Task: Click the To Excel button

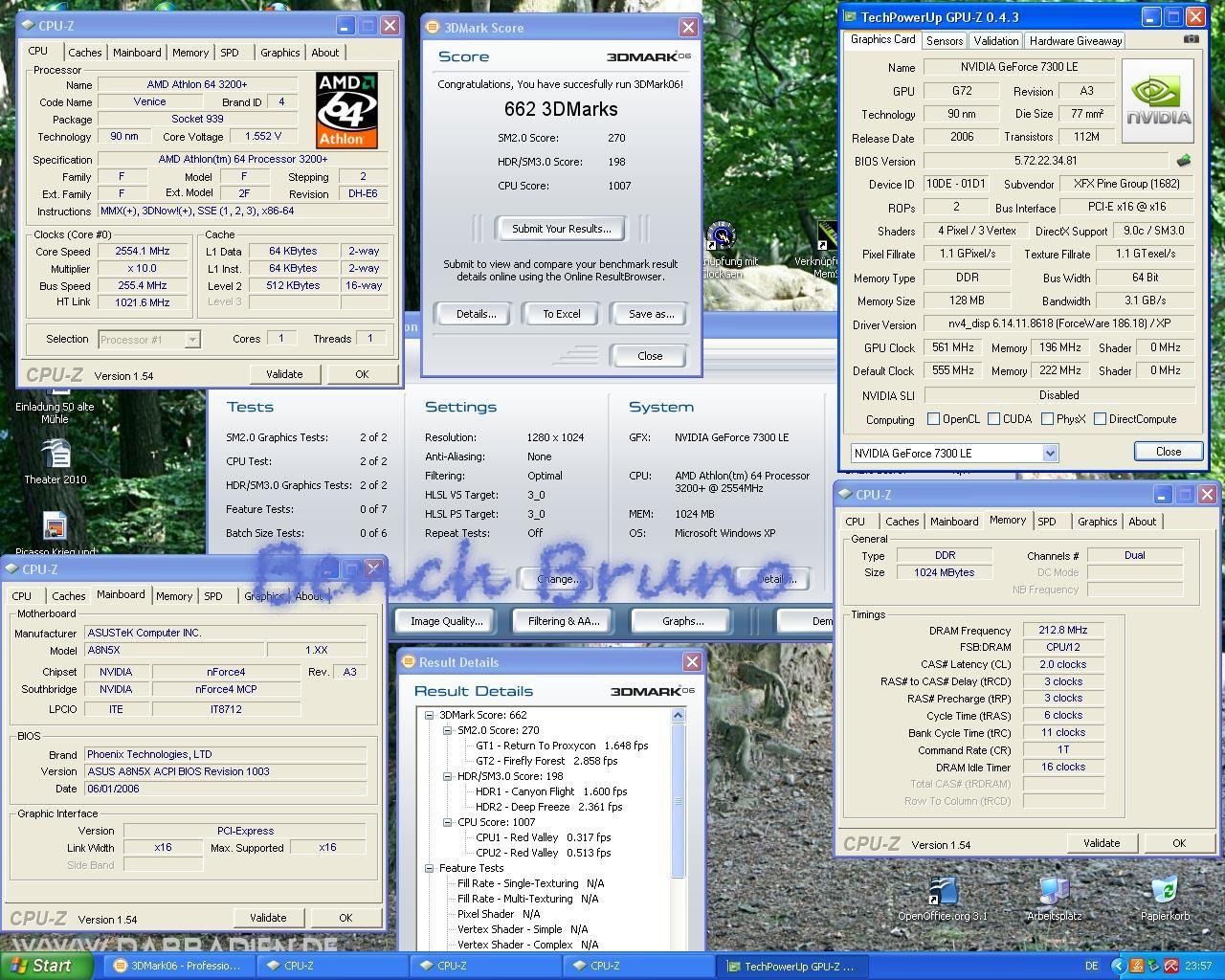Action: [x=562, y=314]
